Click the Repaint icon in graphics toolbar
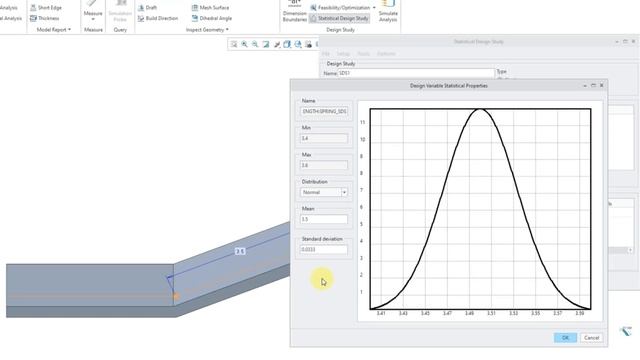640x360 pixels. point(266,44)
